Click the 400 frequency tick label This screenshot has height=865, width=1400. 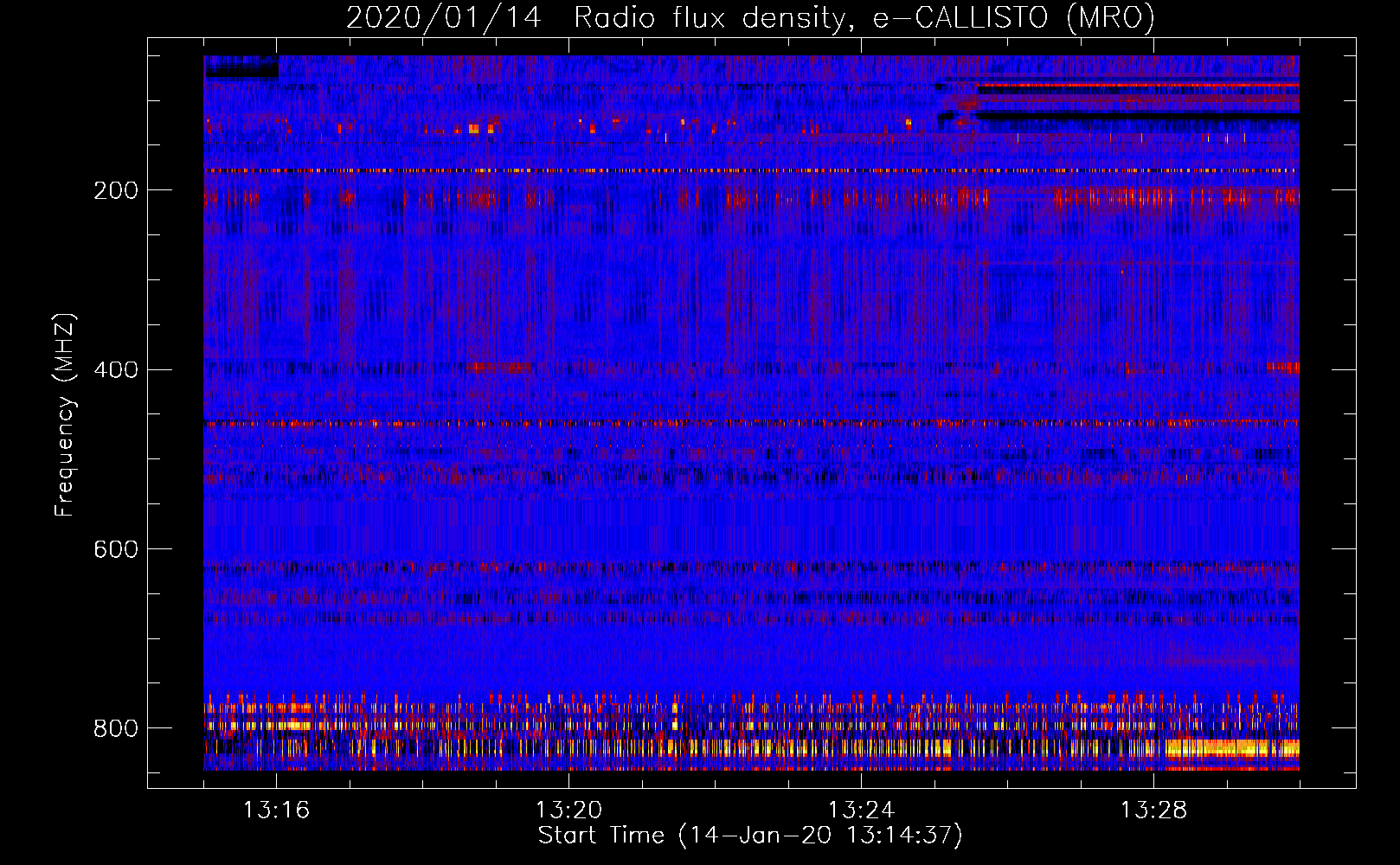pos(116,370)
